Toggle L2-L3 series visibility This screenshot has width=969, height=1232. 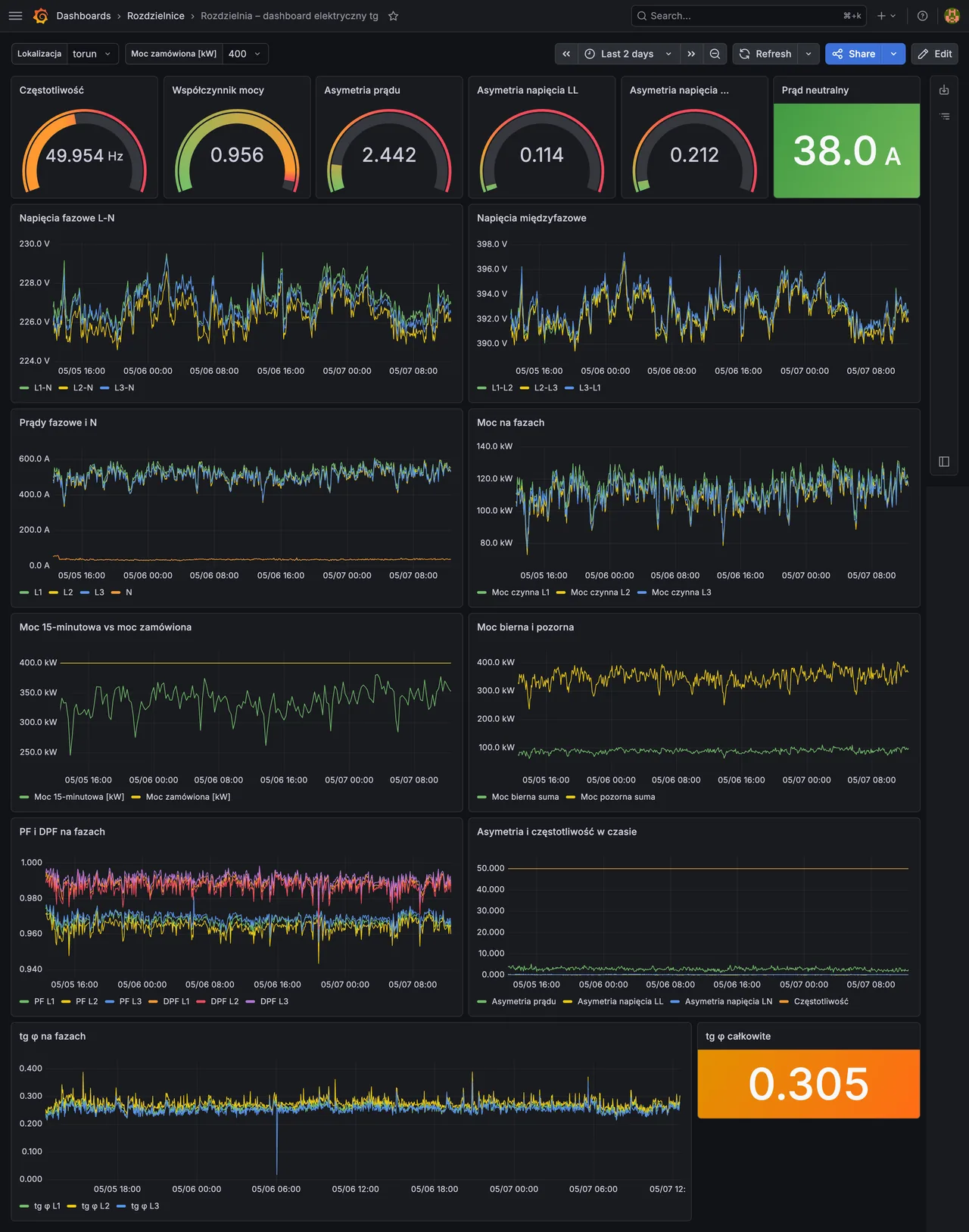(x=546, y=388)
